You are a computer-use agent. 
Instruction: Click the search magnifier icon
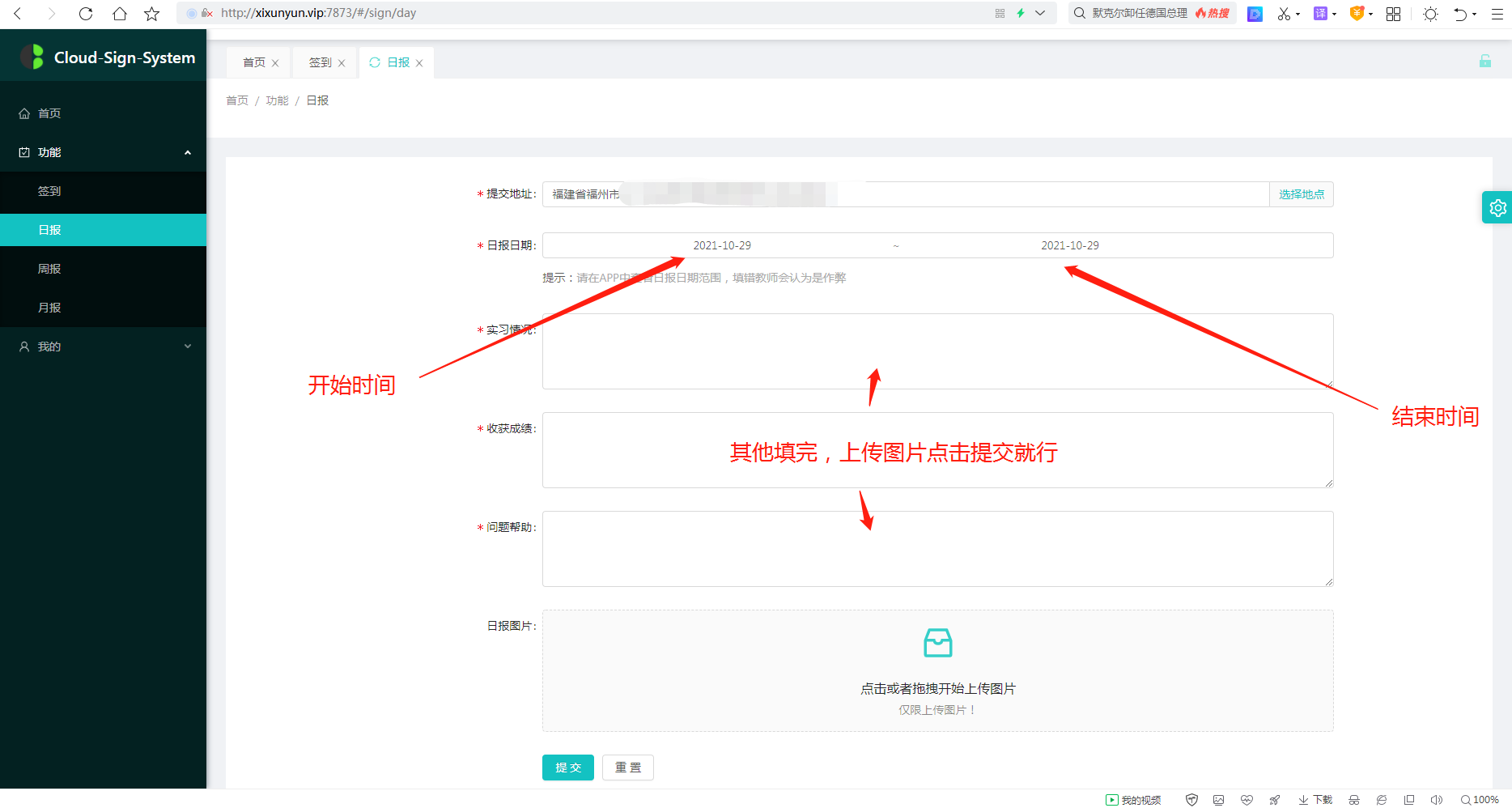pos(1080,13)
